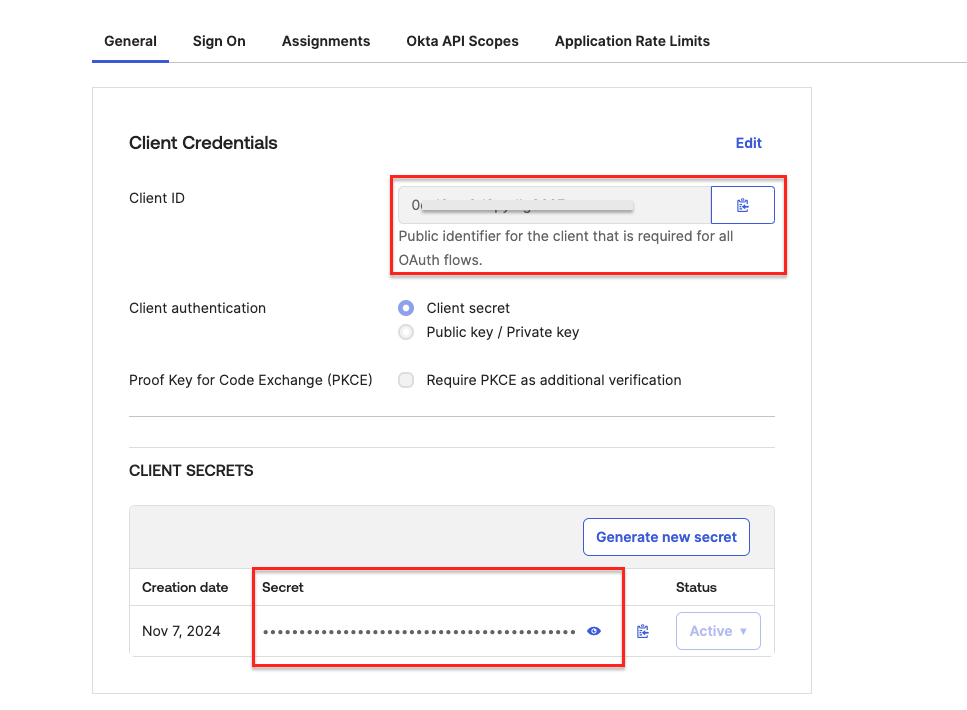Go to the Assignments tab
The height and width of the screenshot is (710, 967).
click(326, 41)
